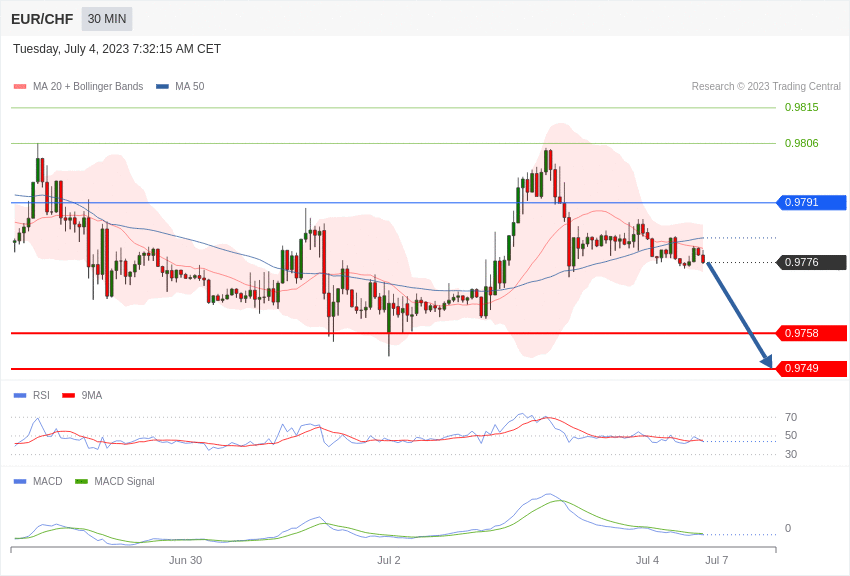Click the 'MA 50' legend label
Viewport: 850px width, 576px height.
pyautogui.click(x=190, y=87)
